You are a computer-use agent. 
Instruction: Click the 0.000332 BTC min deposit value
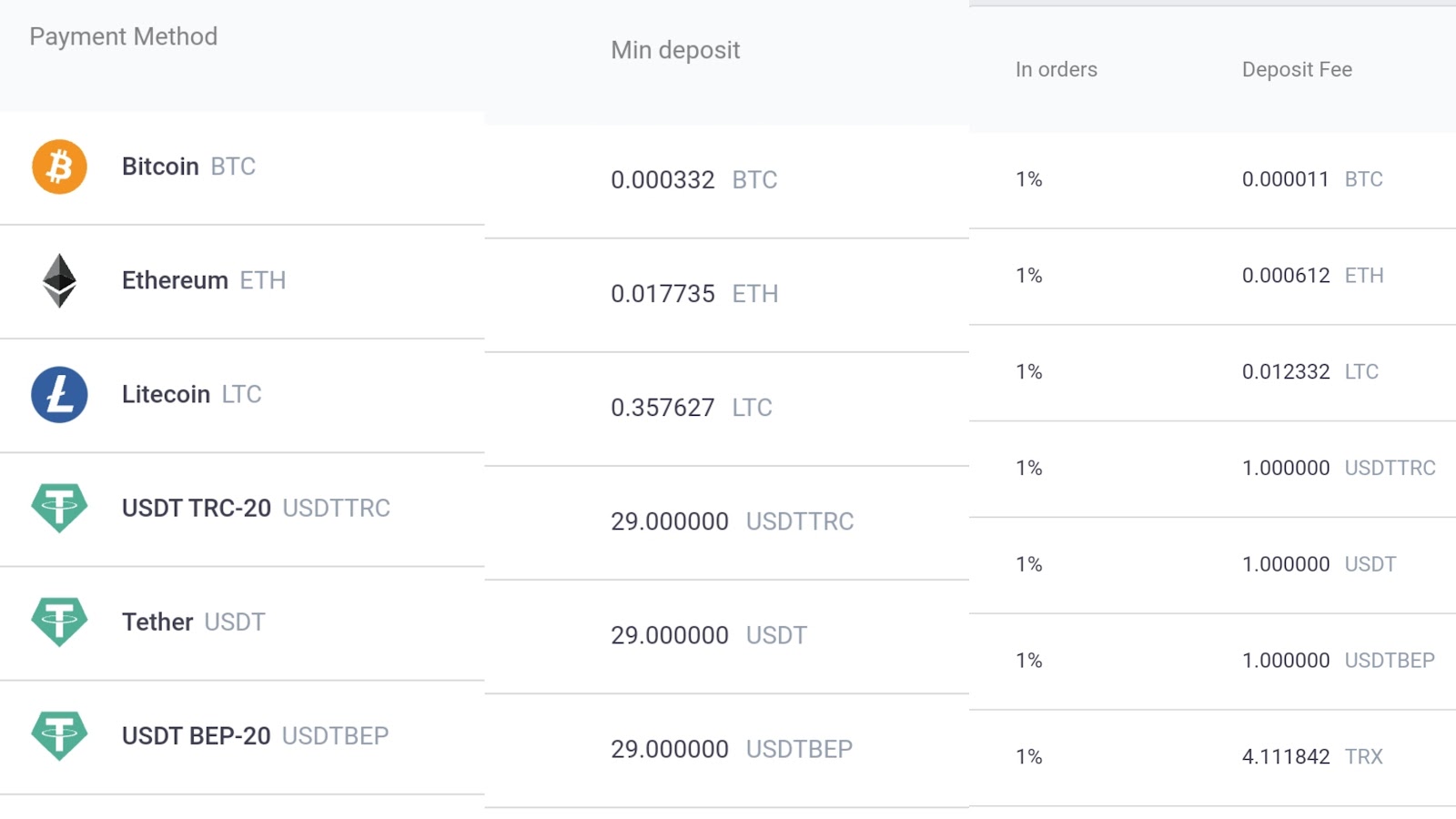[694, 180]
